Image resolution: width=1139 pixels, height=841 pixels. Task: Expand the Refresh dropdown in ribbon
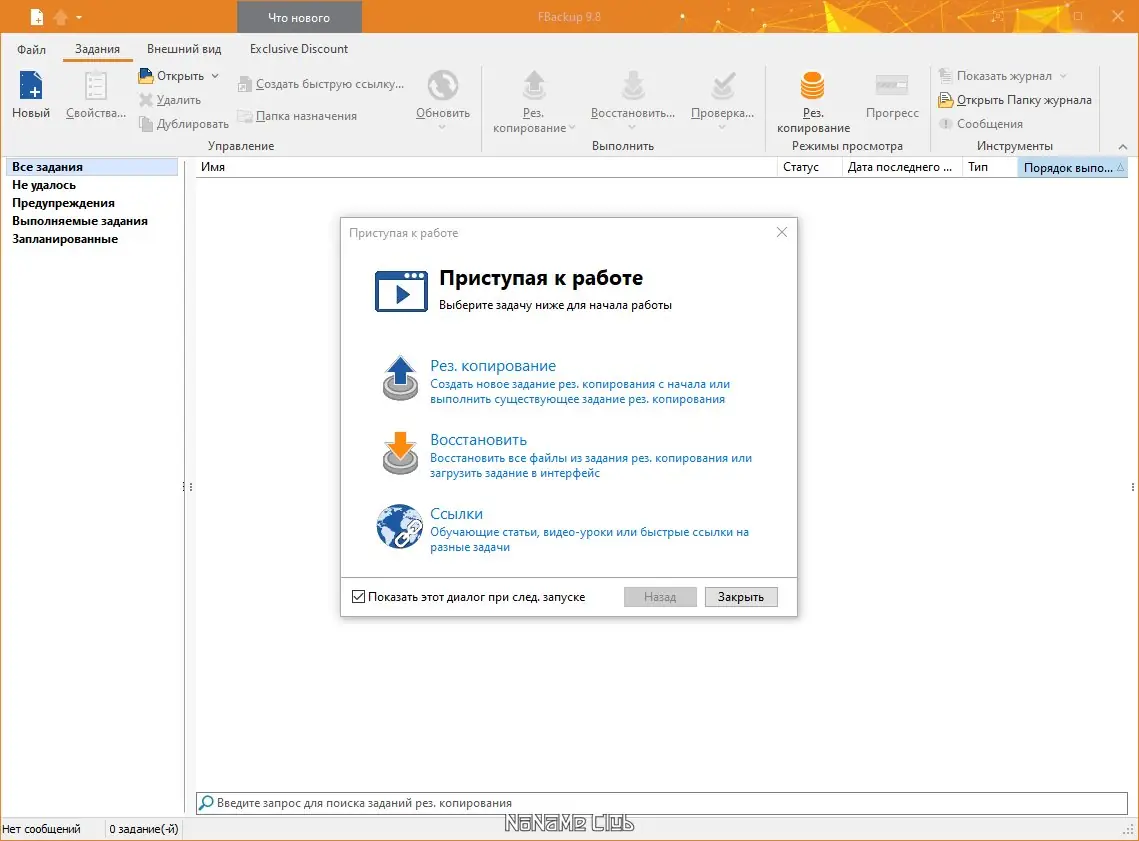click(443, 128)
